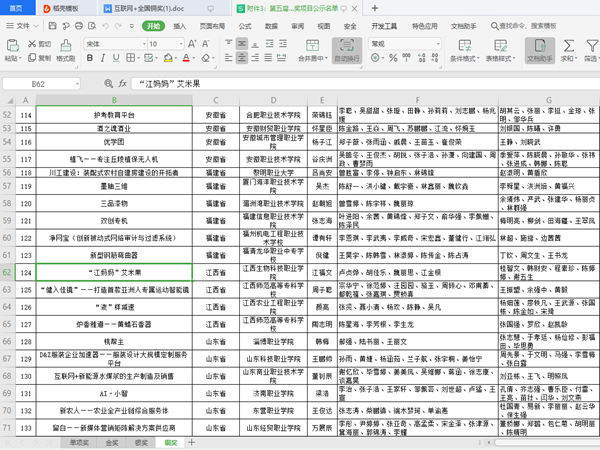Toggle italic formatting
Screen dimensions: 600x450
click(103, 58)
